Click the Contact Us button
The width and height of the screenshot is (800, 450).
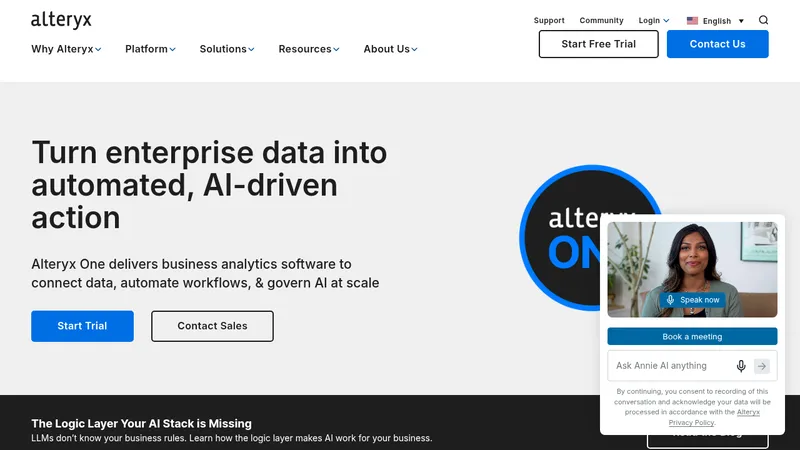(x=717, y=44)
